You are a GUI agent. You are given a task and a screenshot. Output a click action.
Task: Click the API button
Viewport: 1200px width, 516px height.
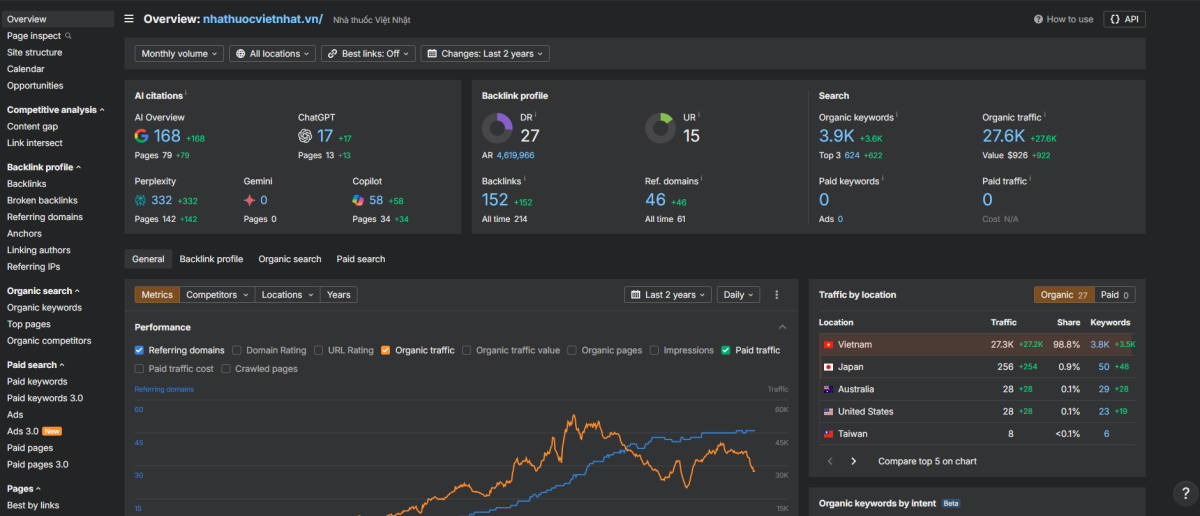pos(1124,19)
